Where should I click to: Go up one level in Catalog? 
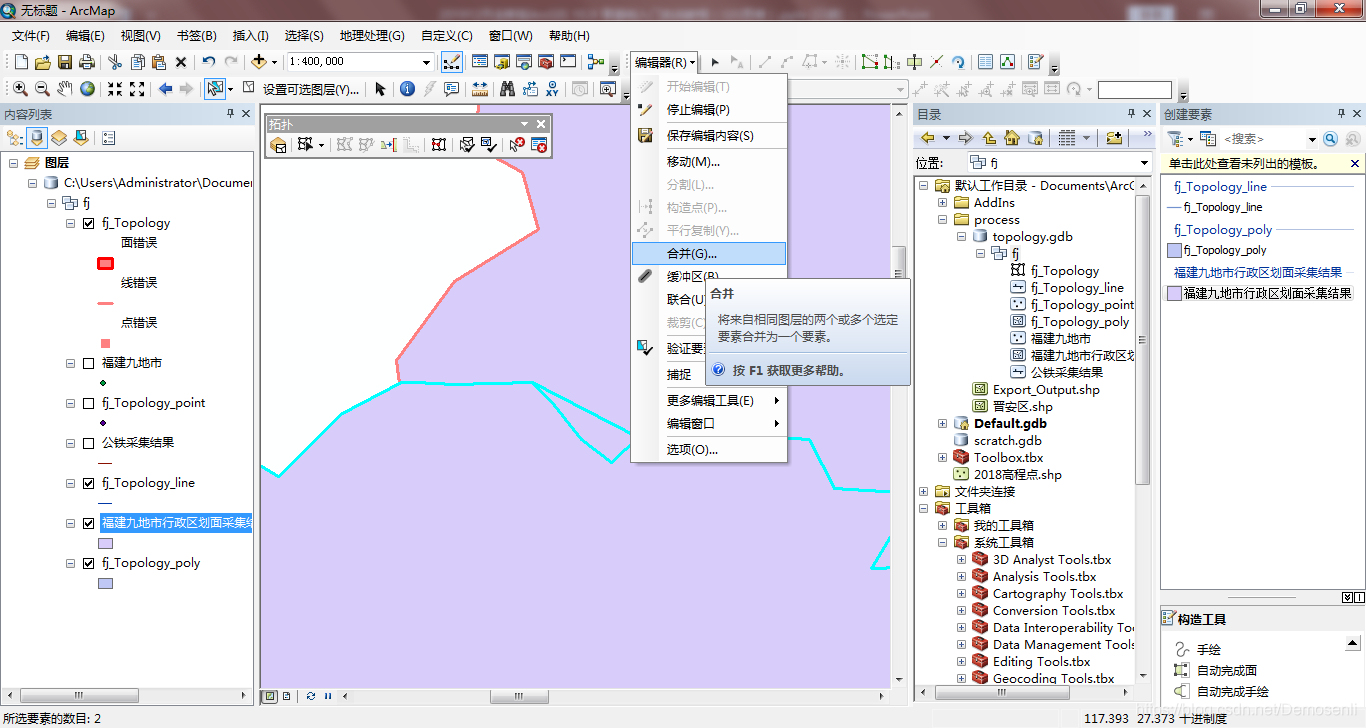(x=989, y=138)
